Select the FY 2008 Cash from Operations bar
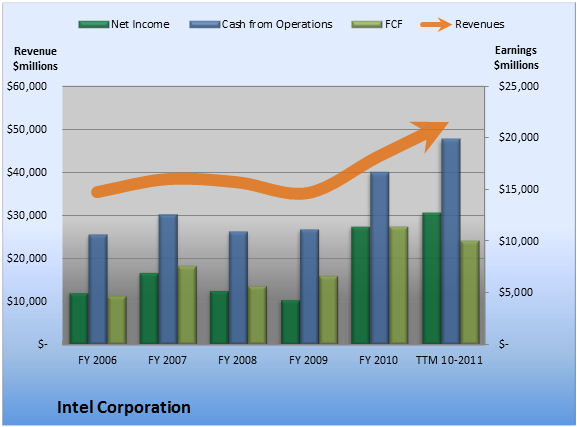The width and height of the screenshot is (577, 427). point(238,288)
